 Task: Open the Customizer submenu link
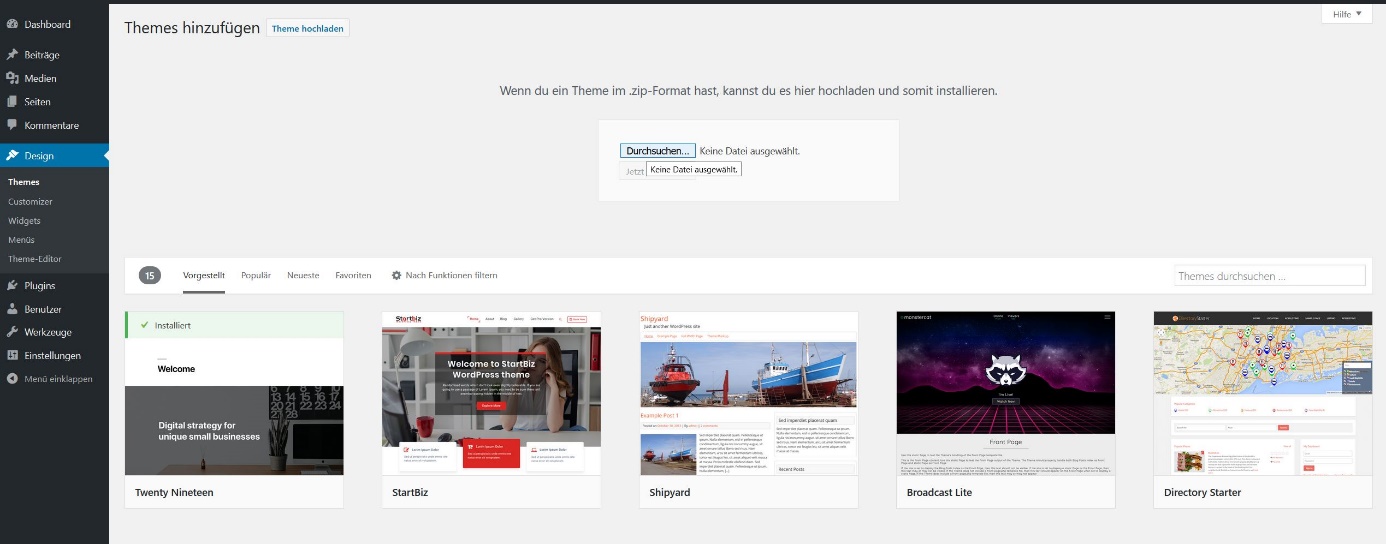pyautogui.click(x=30, y=201)
